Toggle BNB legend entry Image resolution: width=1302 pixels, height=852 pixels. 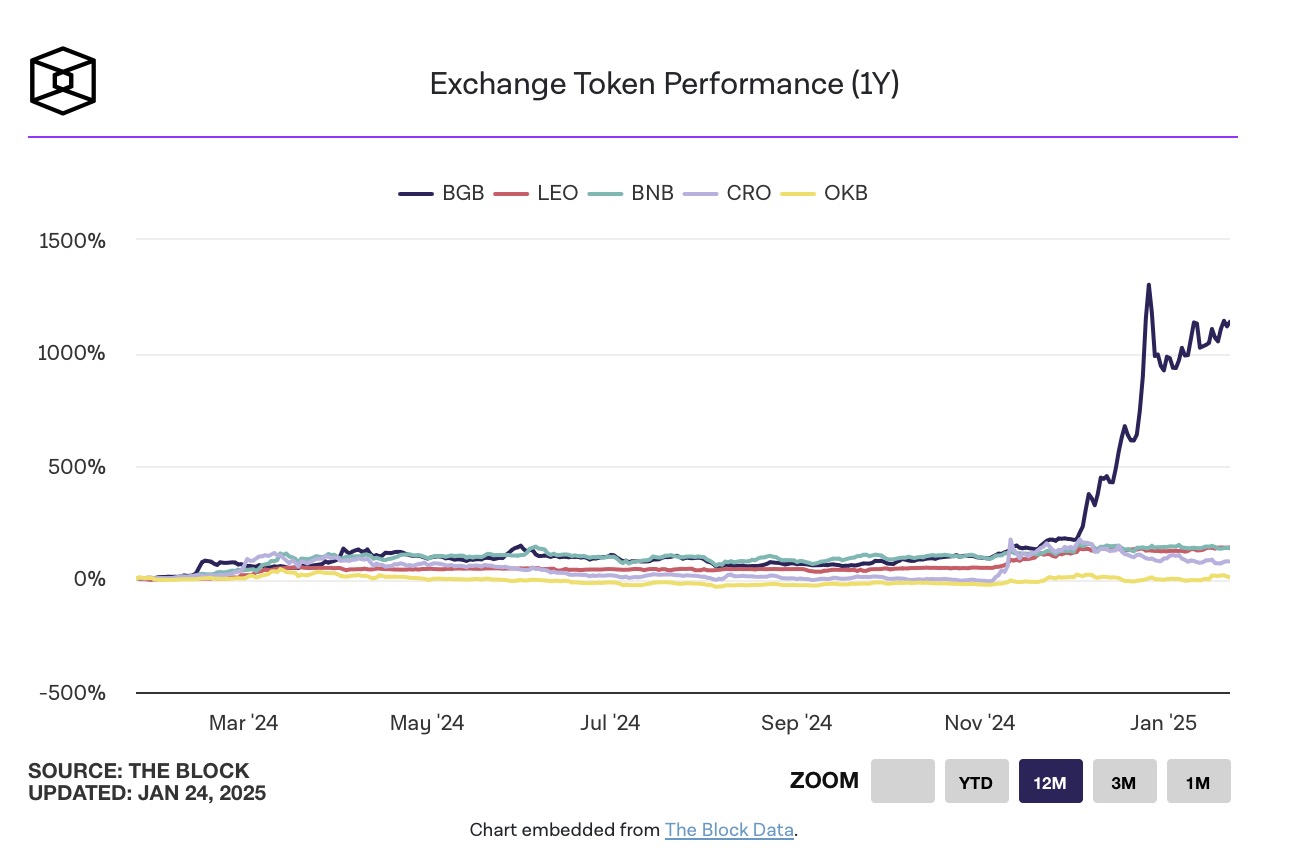click(632, 193)
